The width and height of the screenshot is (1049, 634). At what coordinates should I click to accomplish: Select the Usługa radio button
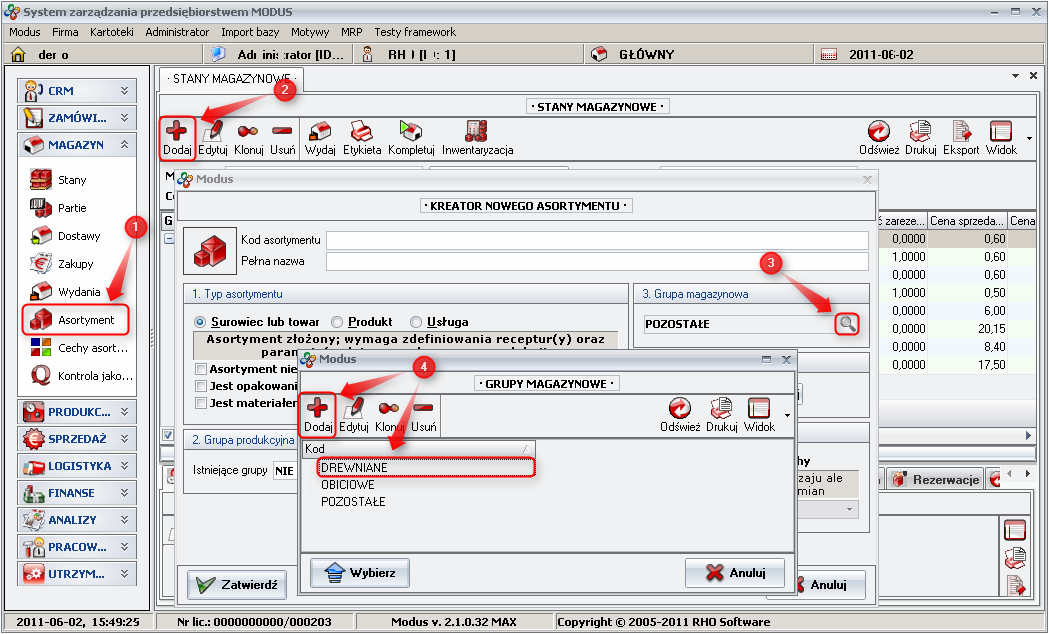pos(417,322)
